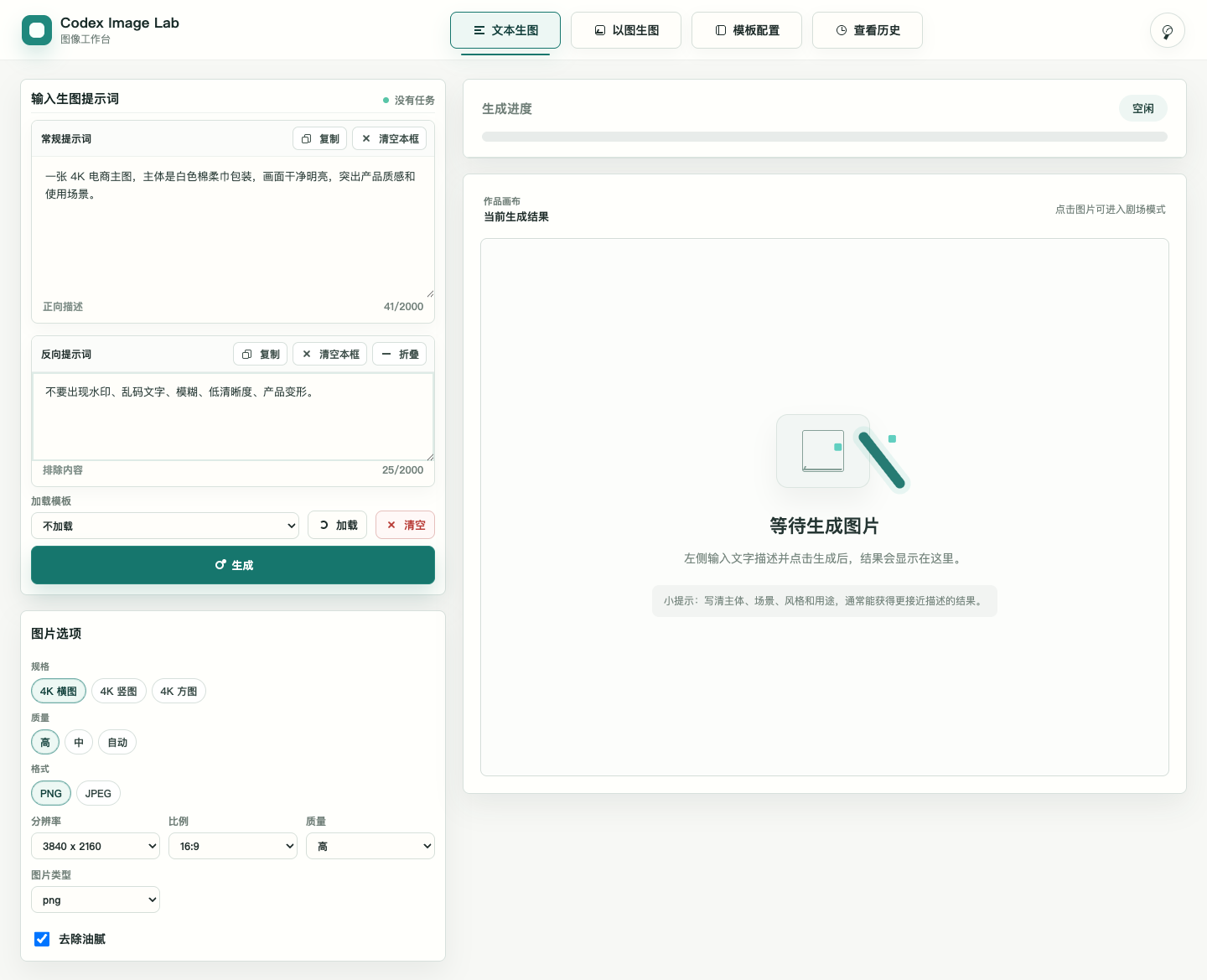Click the Codex Image Lab logo icon
1207x980 pixels.
pos(37,30)
